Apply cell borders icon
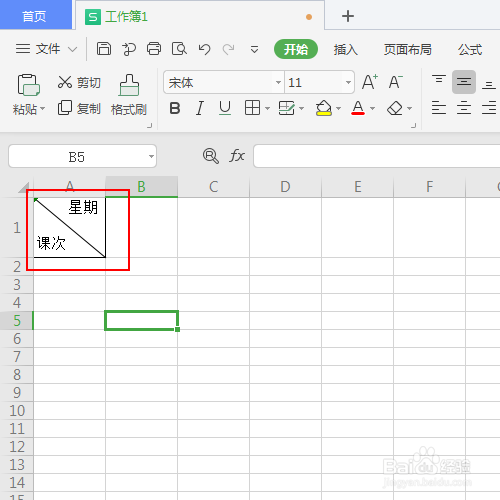The image size is (500, 500). coord(252,108)
